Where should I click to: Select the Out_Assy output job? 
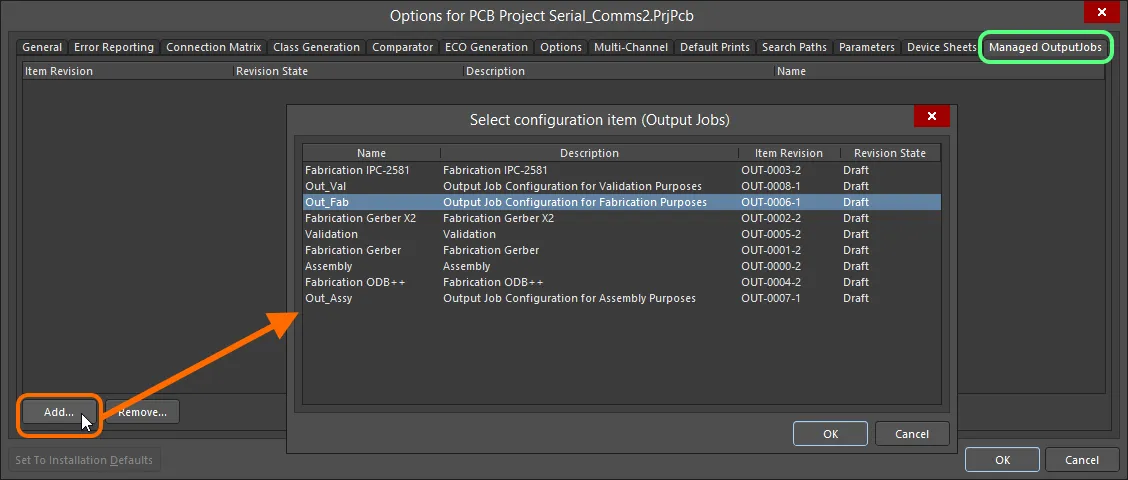point(622,298)
